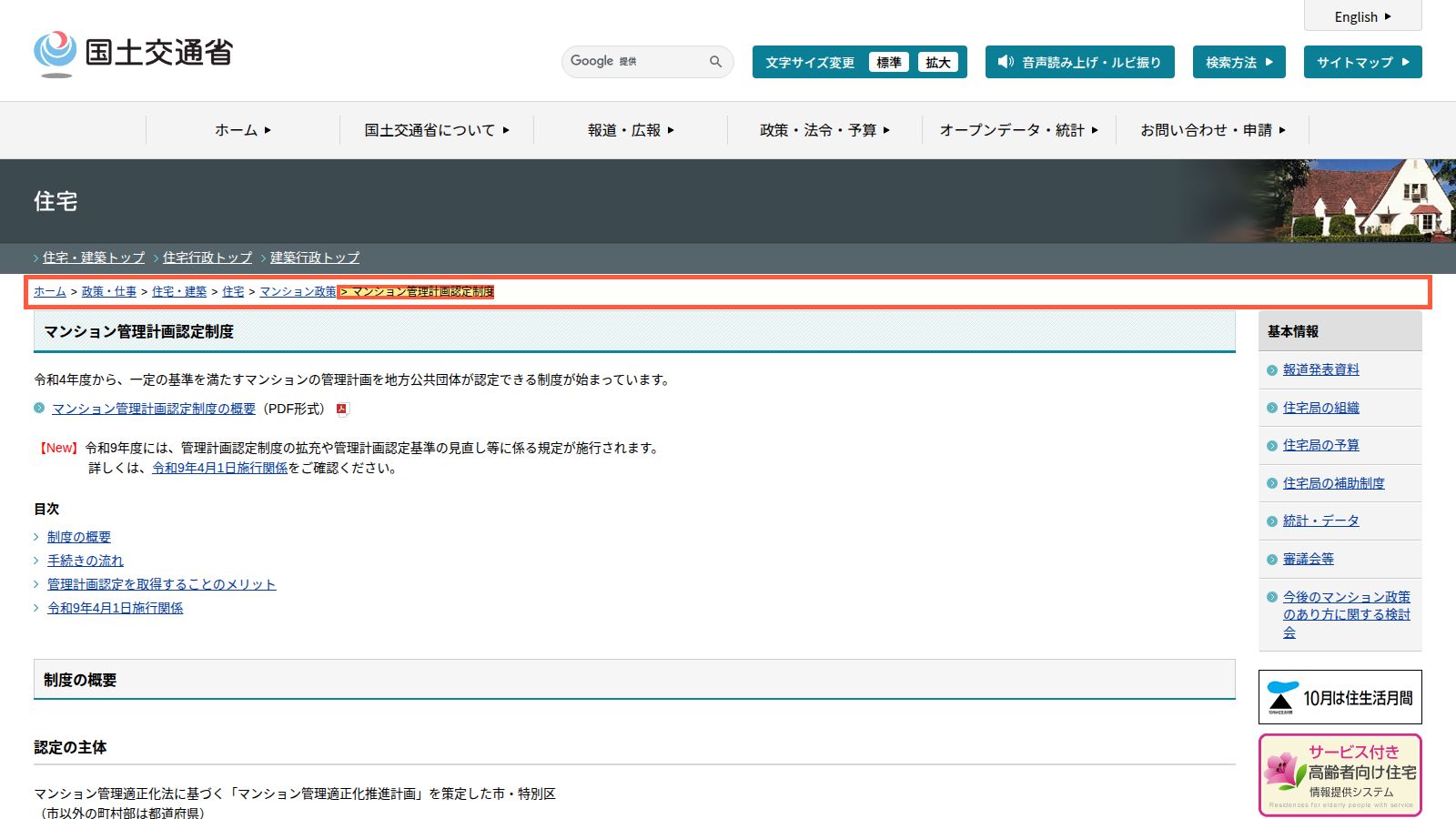Open 住宅局の予算 in sidebar
The image size is (1456, 819).
[1321, 445]
